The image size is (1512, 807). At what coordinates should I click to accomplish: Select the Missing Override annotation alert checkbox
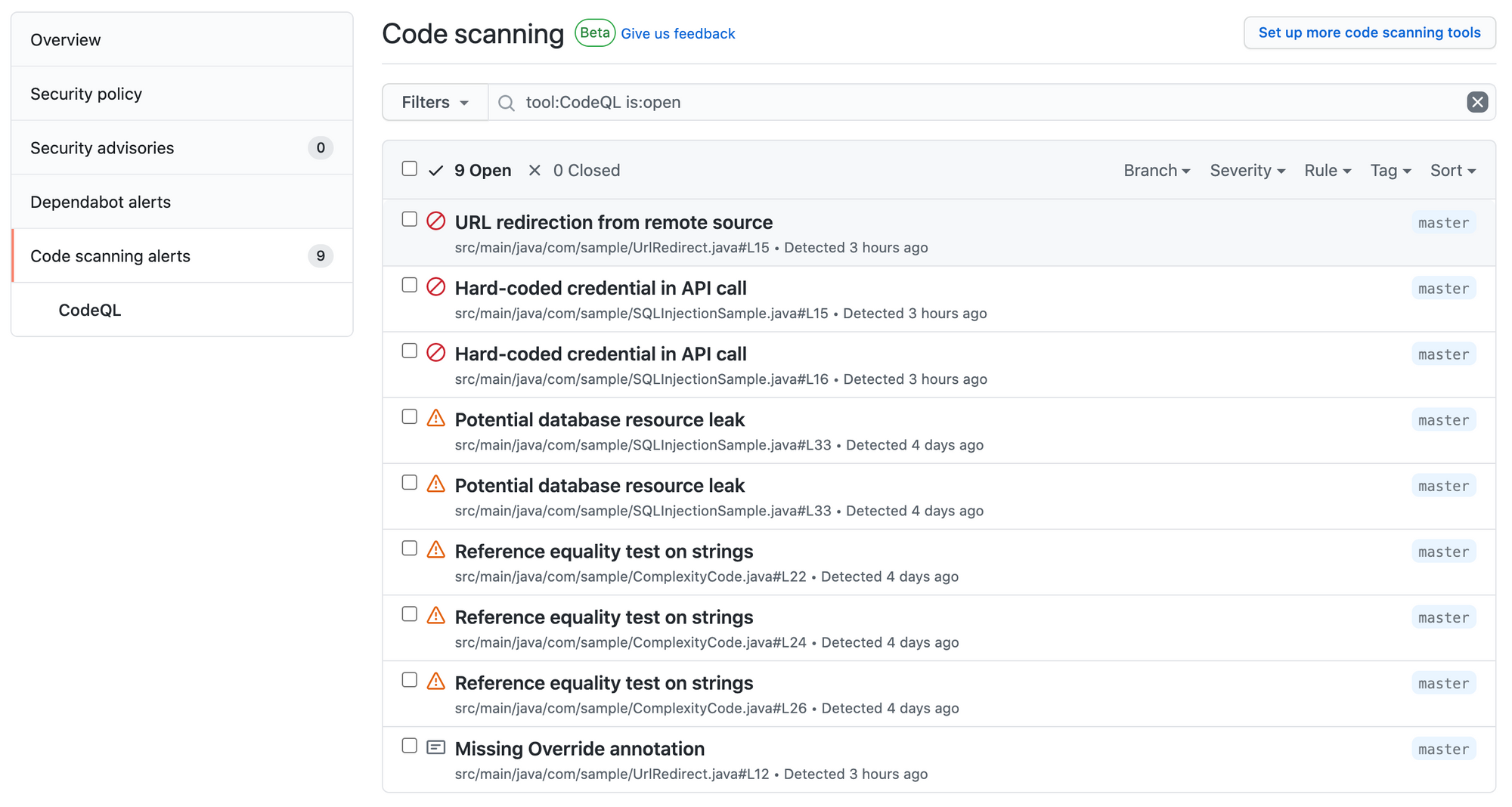pyautogui.click(x=410, y=746)
